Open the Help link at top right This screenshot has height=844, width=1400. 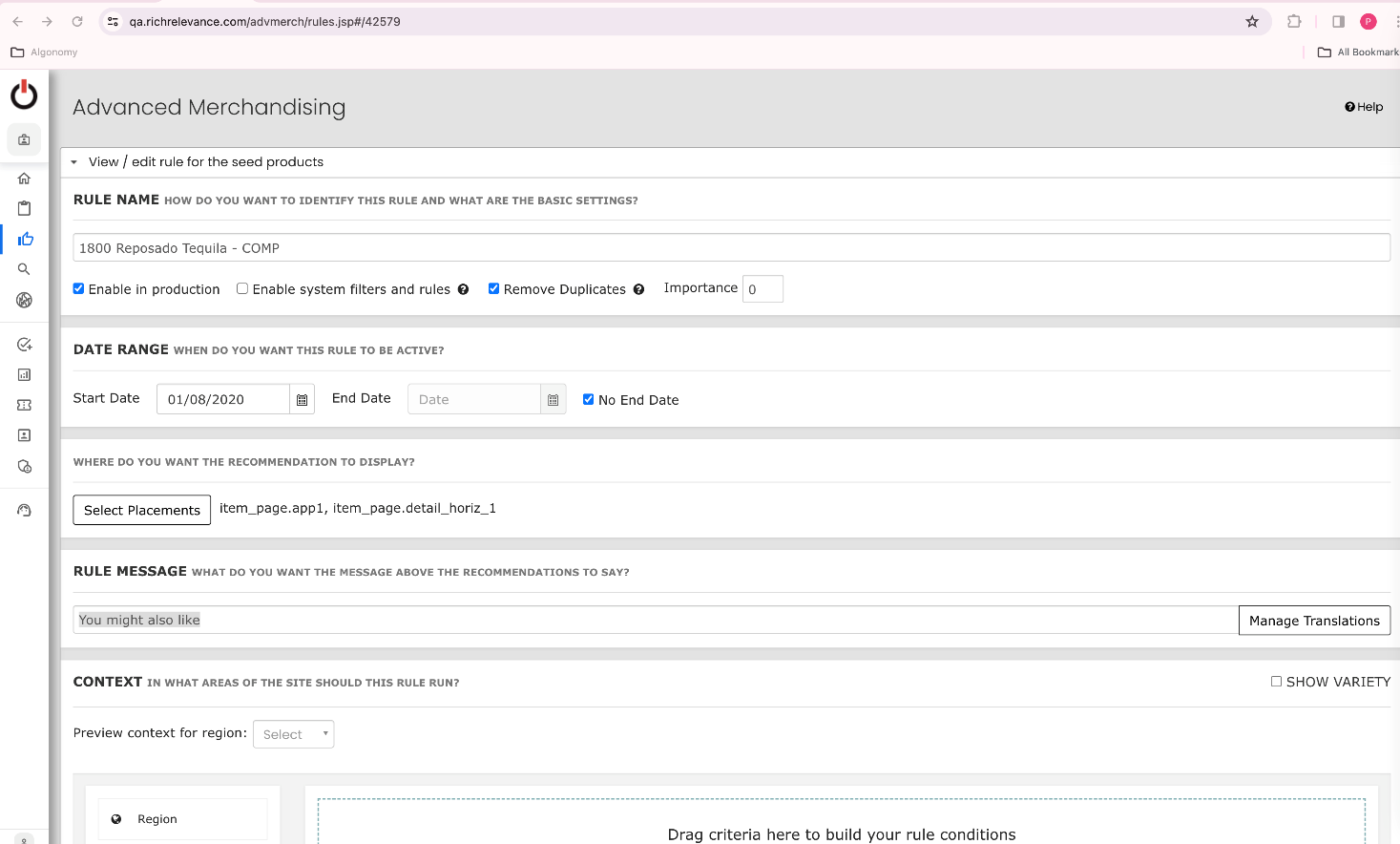pyautogui.click(x=1364, y=107)
